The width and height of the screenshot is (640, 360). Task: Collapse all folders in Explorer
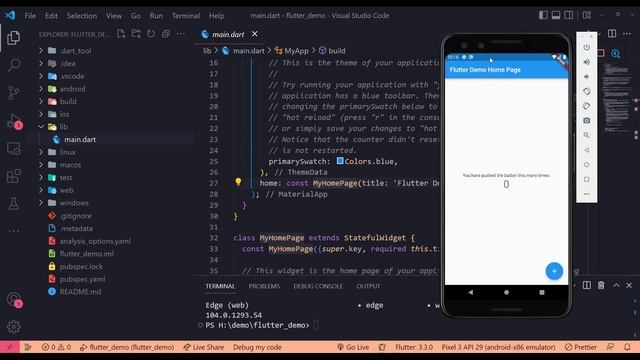tap(166, 34)
